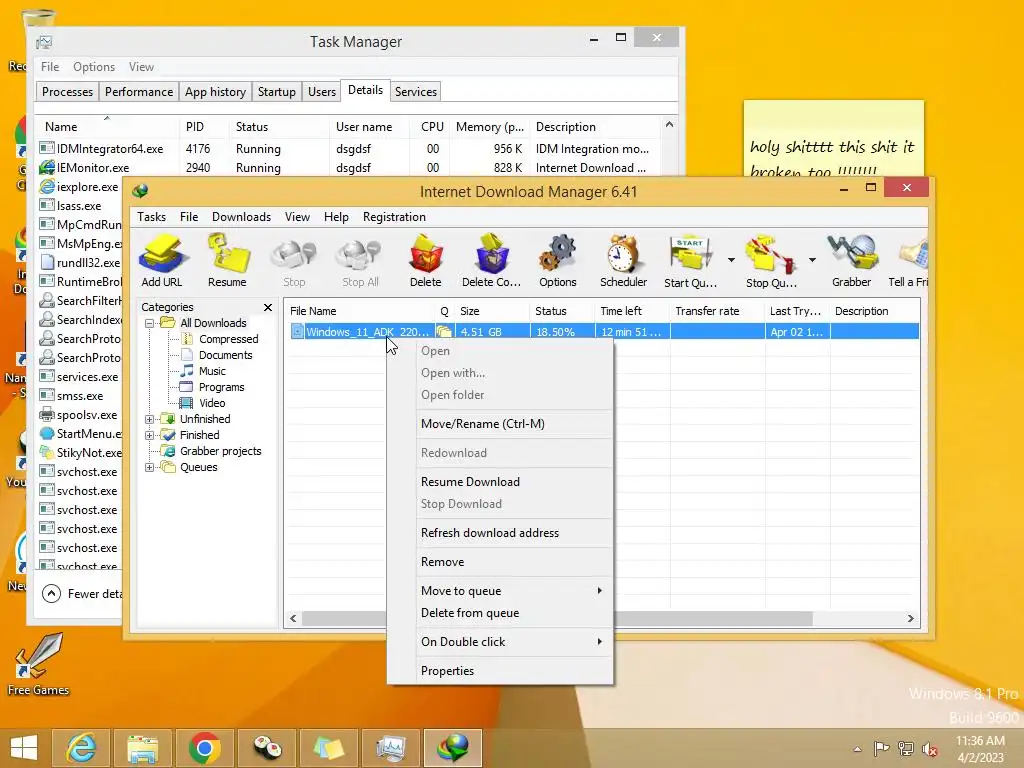Click the Stop Queue toolbar icon
The image size is (1024, 768).
coord(771,261)
